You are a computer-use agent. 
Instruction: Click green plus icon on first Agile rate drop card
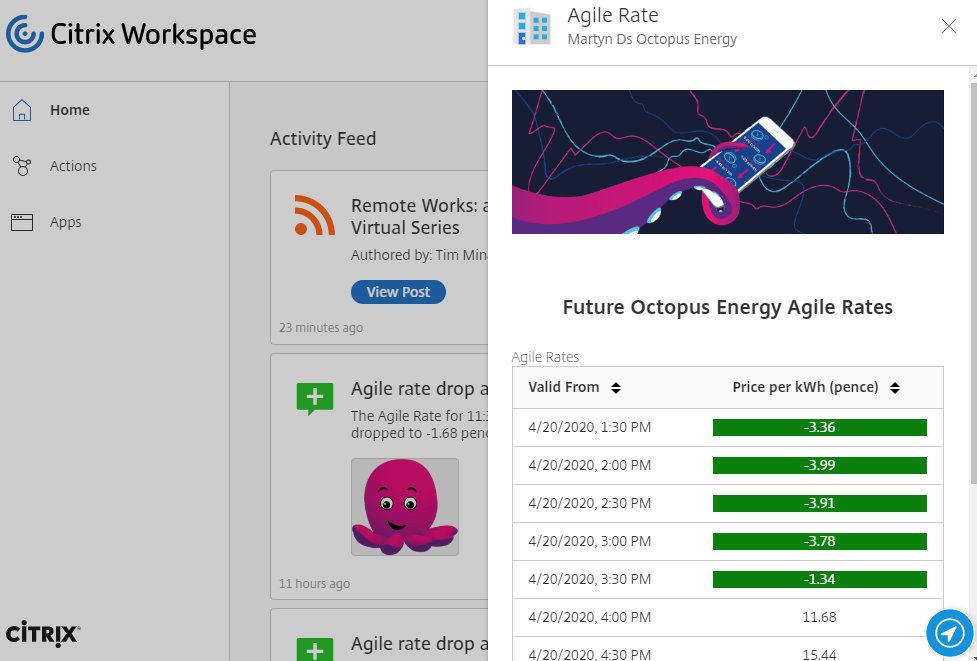[315, 399]
